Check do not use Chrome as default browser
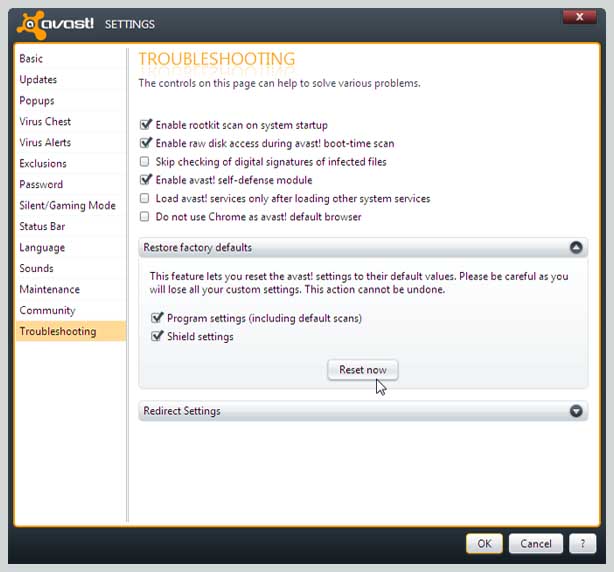The width and height of the screenshot is (614, 572). point(144,217)
